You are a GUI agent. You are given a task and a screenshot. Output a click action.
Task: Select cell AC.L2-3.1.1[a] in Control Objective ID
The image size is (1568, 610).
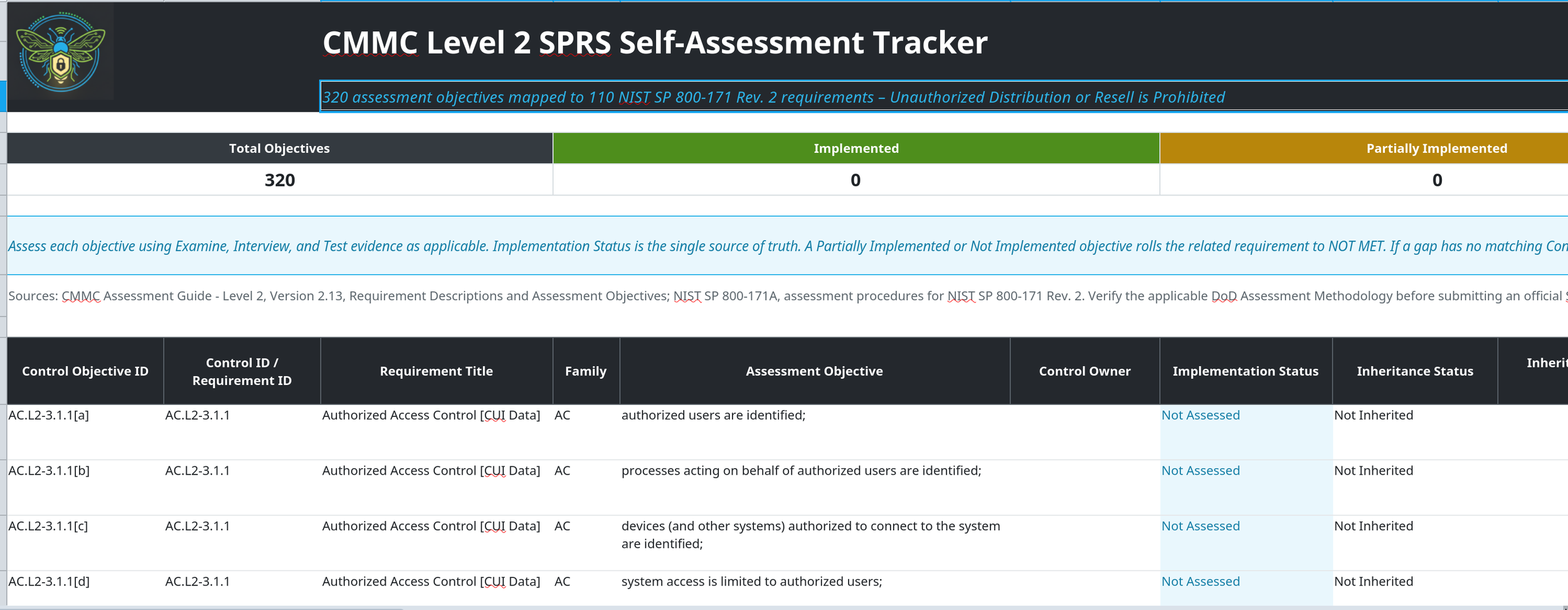coord(85,432)
